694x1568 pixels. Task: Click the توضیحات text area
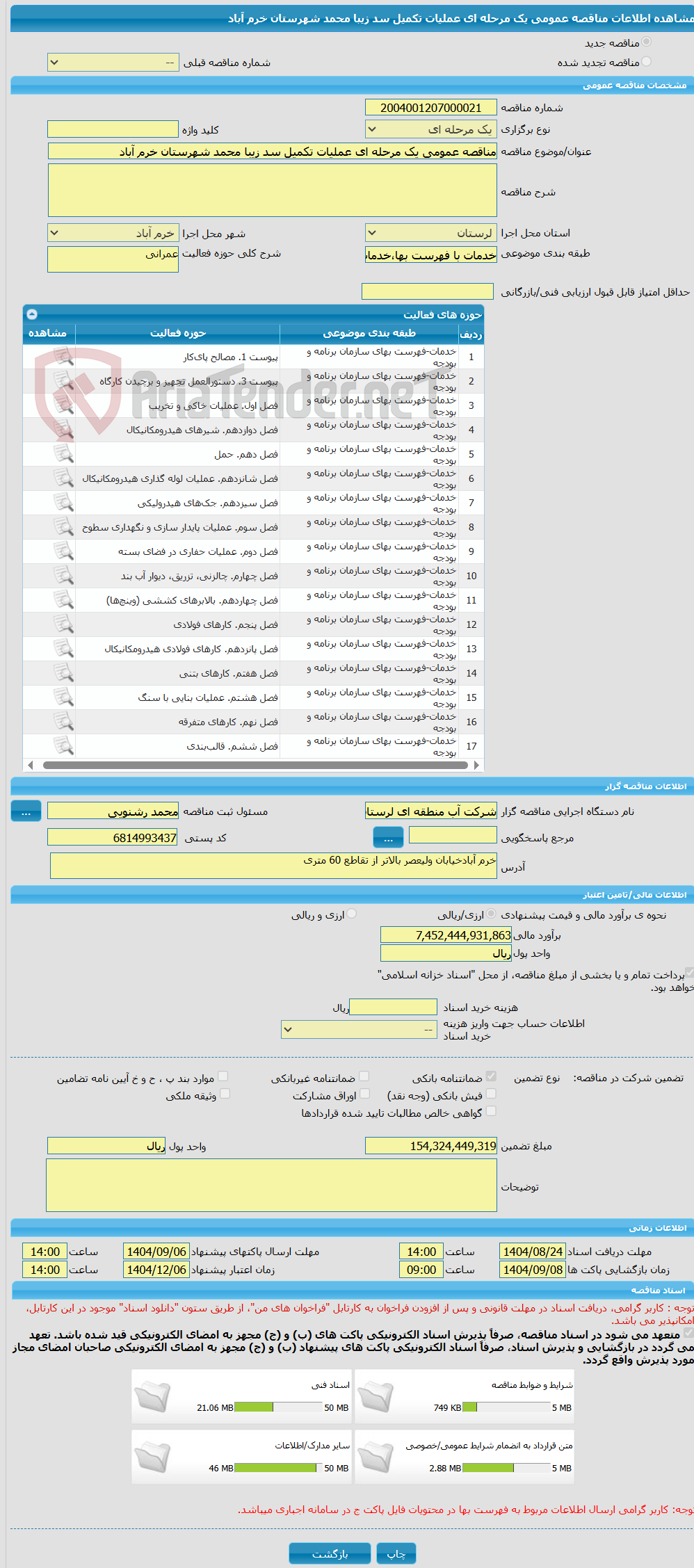(272, 1186)
